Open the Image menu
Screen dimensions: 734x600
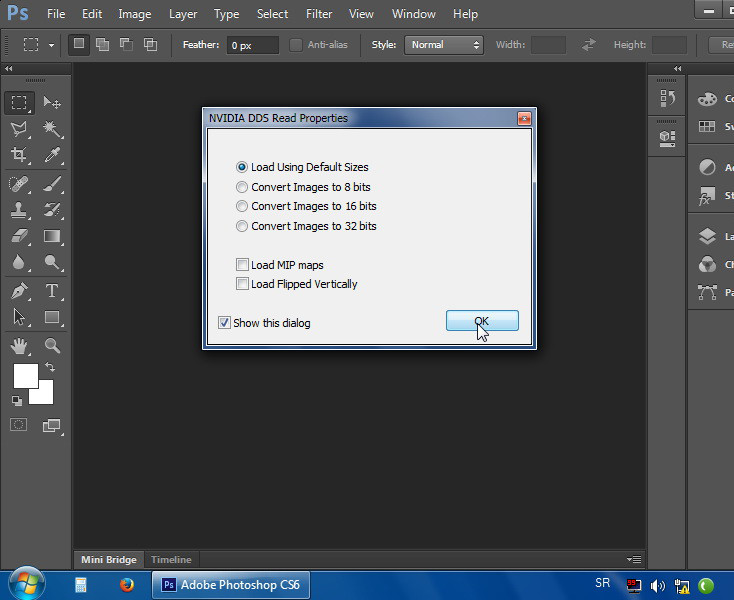coord(135,14)
